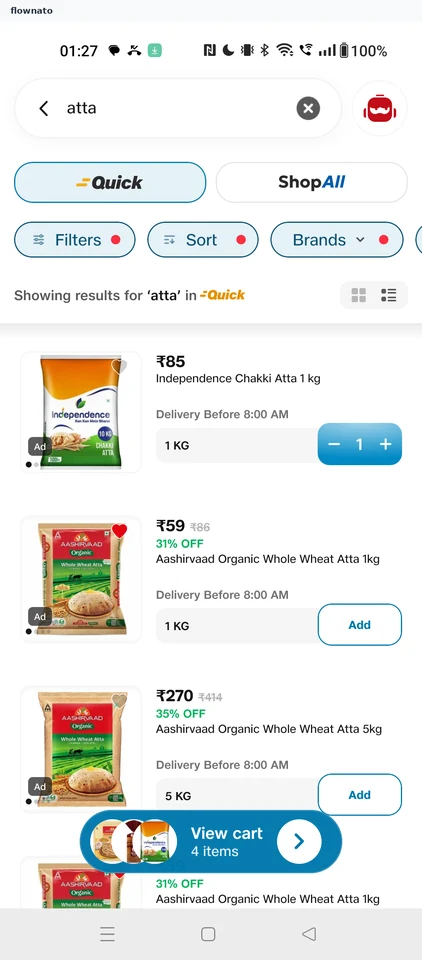Image resolution: width=422 pixels, height=960 pixels.
Task: Add Aashirvaad Organic Atta 5kg to cart
Action: pos(360,795)
